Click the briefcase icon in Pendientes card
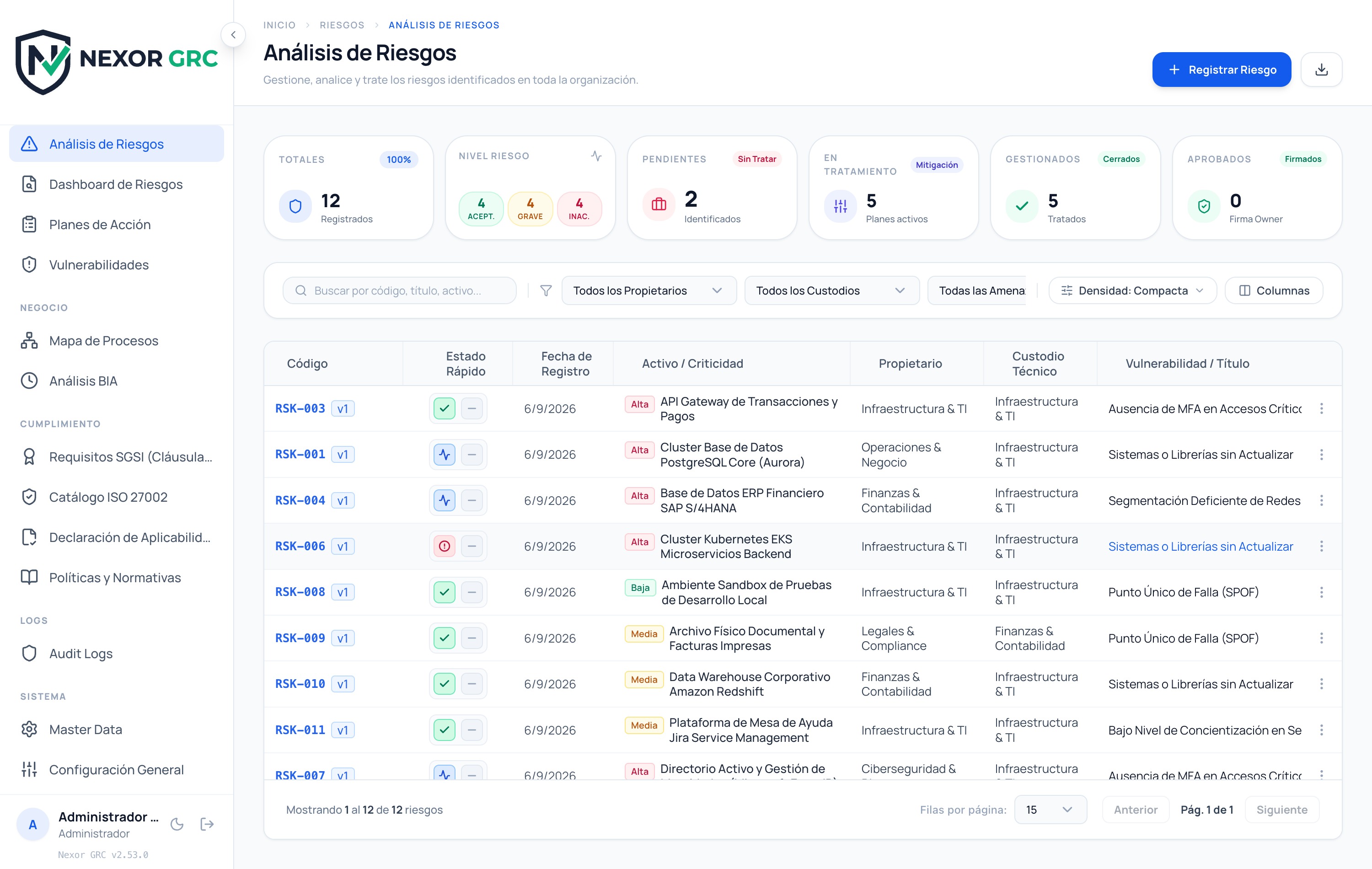 tap(659, 204)
